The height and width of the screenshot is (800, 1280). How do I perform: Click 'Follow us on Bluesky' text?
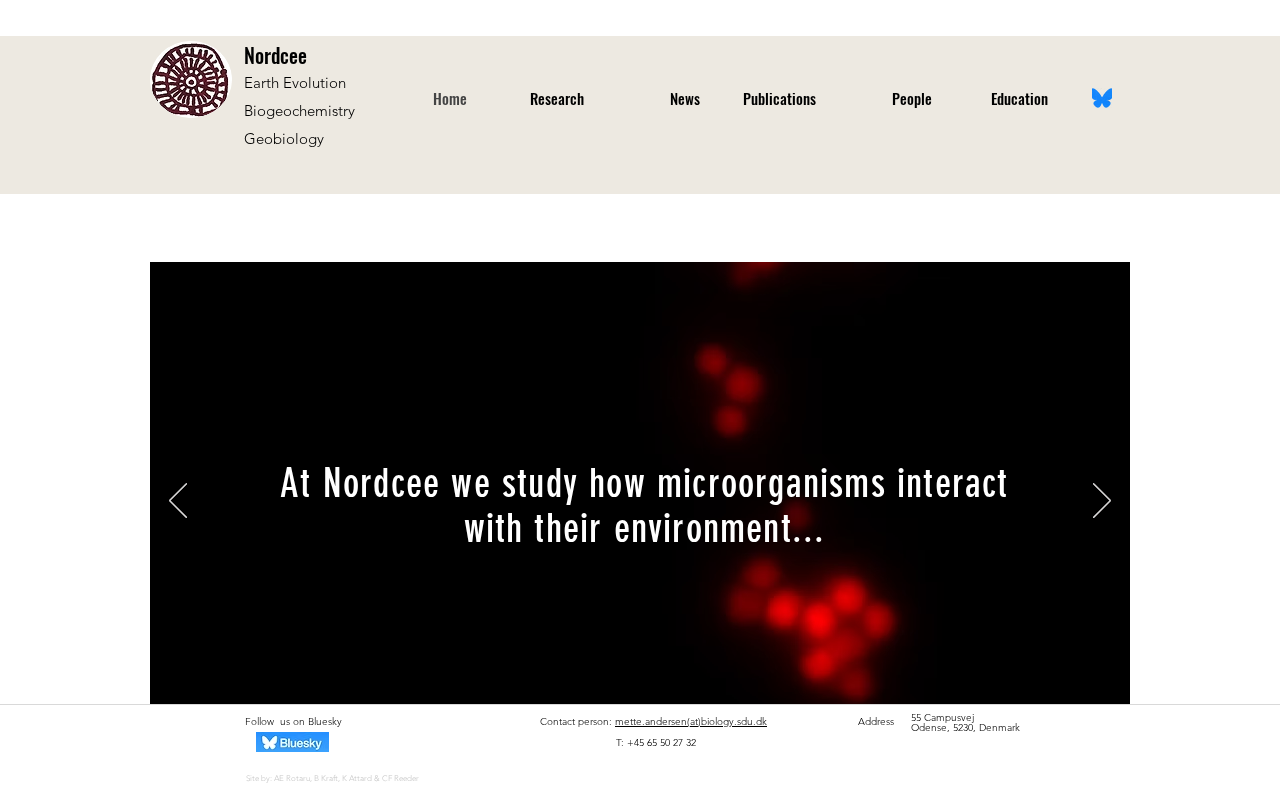tap(293, 721)
